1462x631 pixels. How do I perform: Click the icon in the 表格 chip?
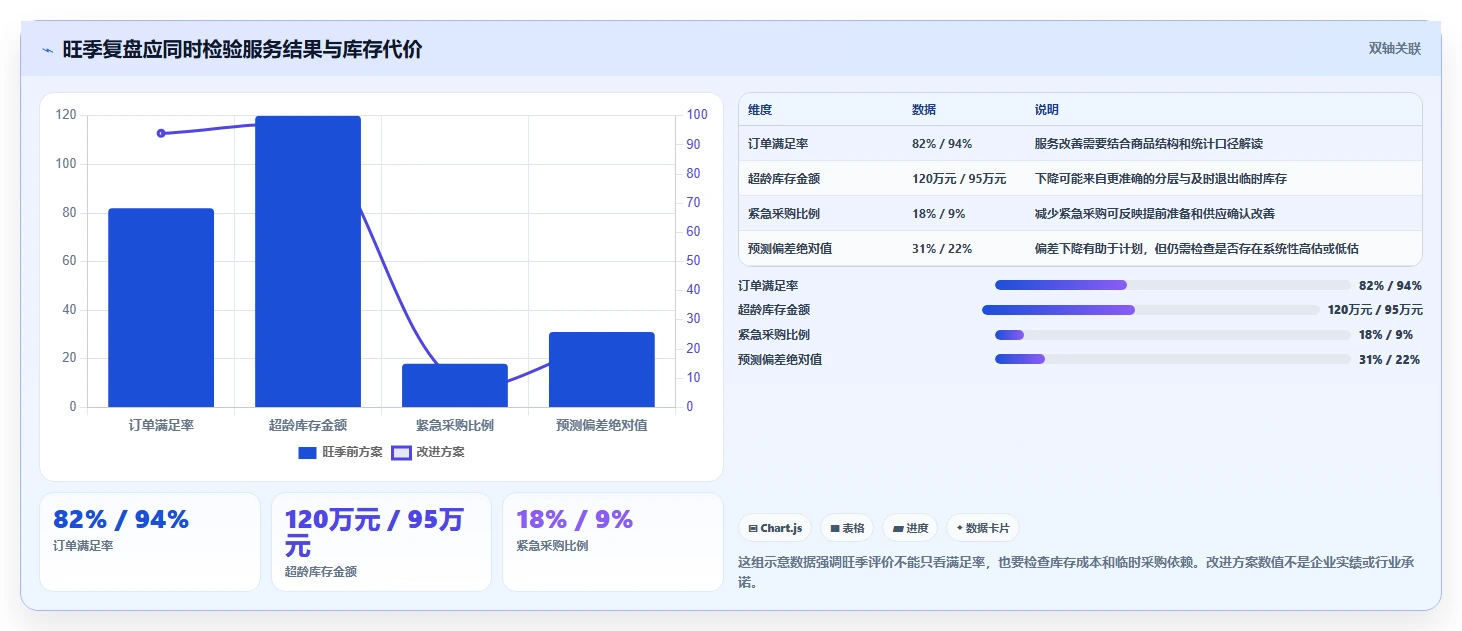pyautogui.click(x=835, y=528)
